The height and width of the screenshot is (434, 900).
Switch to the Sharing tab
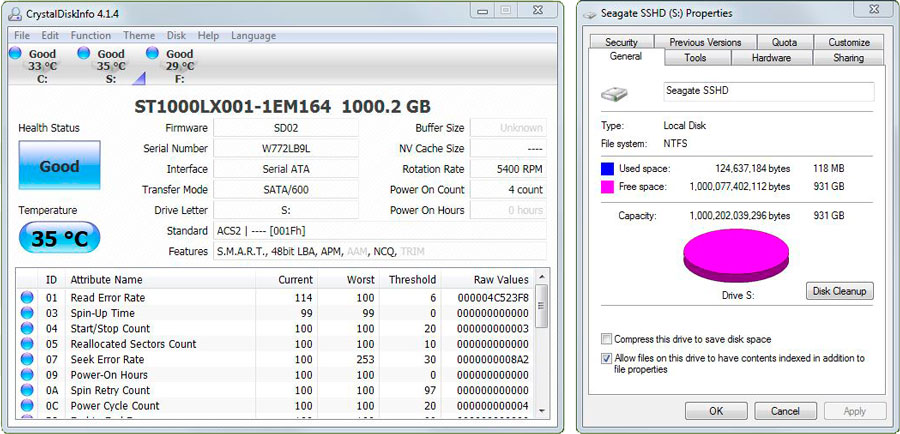(848, 58)
